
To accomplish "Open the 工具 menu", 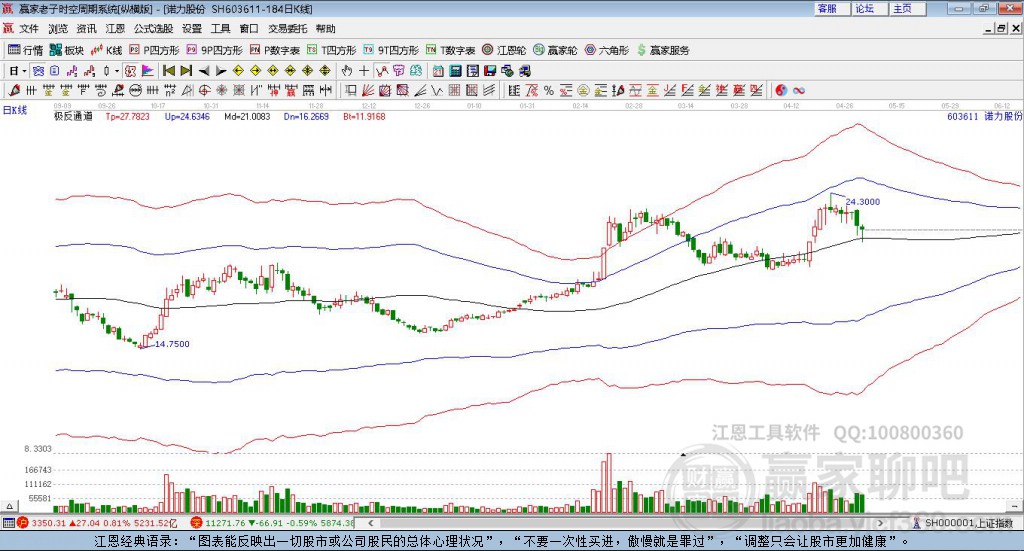I will pos(221,29).
